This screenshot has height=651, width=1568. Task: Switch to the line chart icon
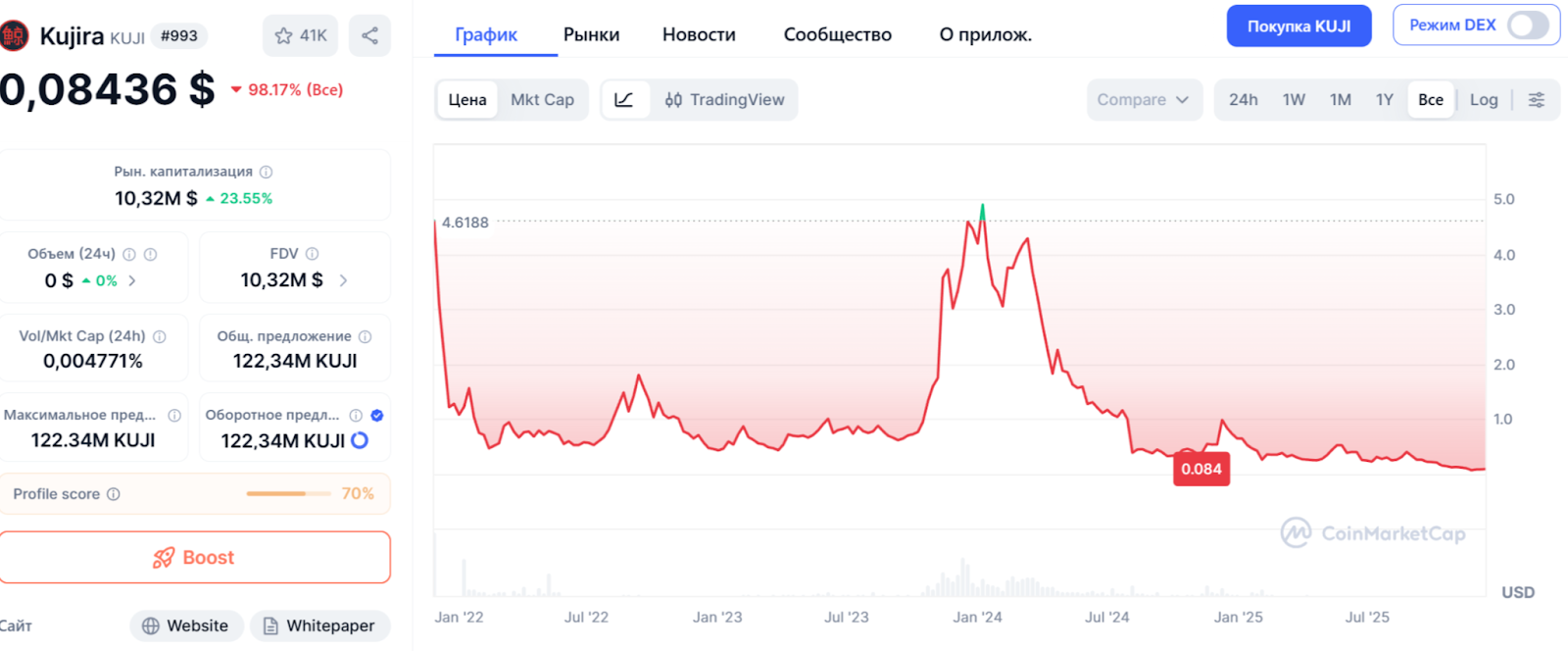pos(624,100)
